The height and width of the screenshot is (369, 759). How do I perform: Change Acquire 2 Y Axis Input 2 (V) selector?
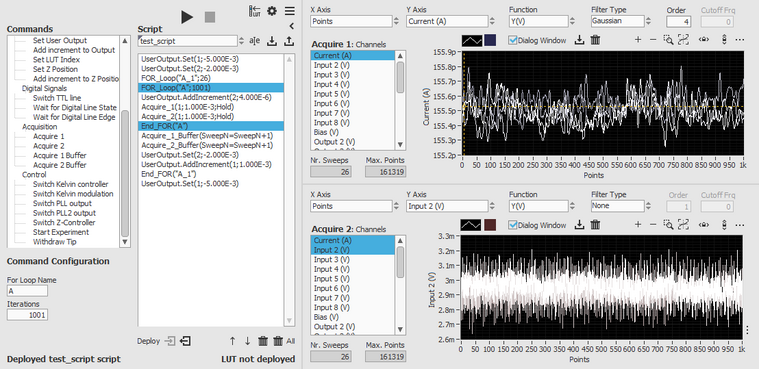[447, 206]
